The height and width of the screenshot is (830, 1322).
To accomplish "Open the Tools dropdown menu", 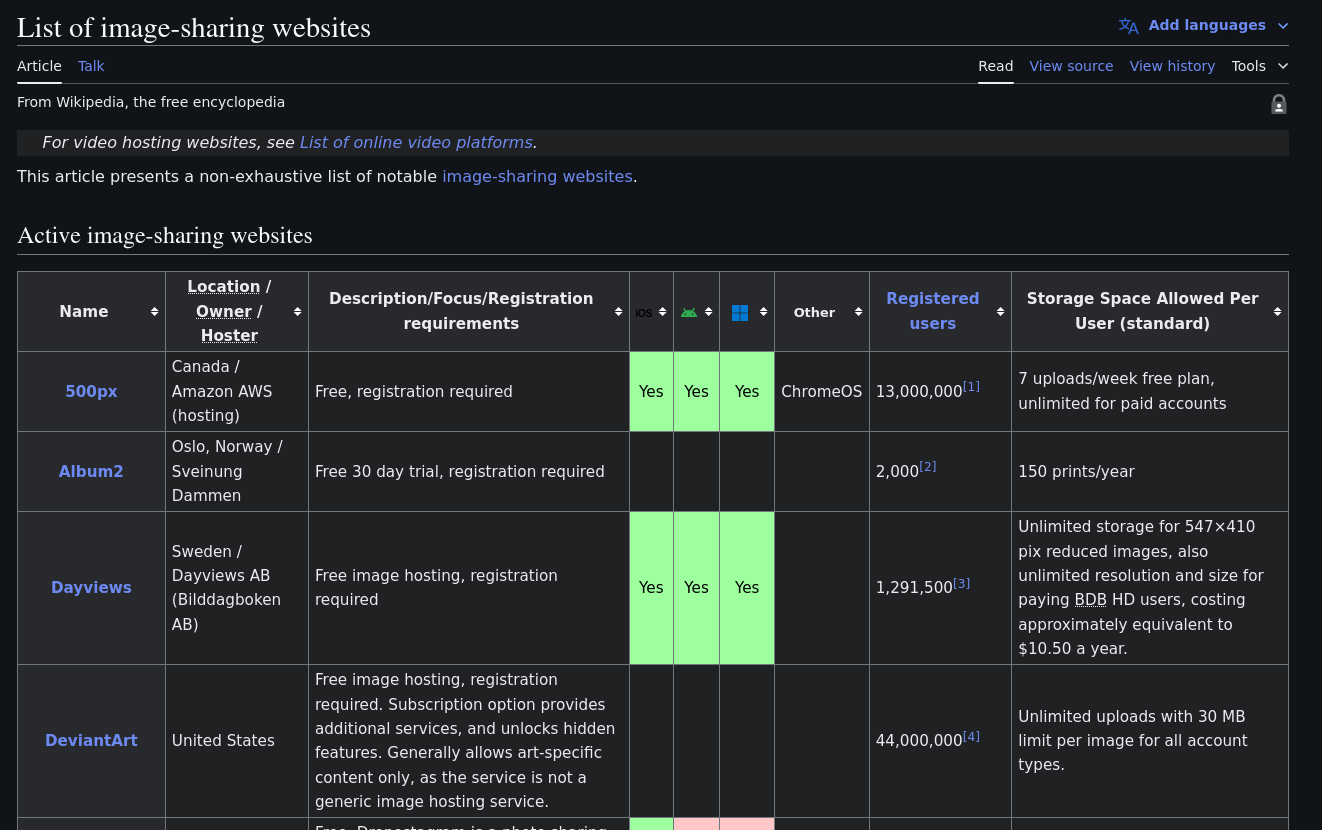I will [1260, 66].
